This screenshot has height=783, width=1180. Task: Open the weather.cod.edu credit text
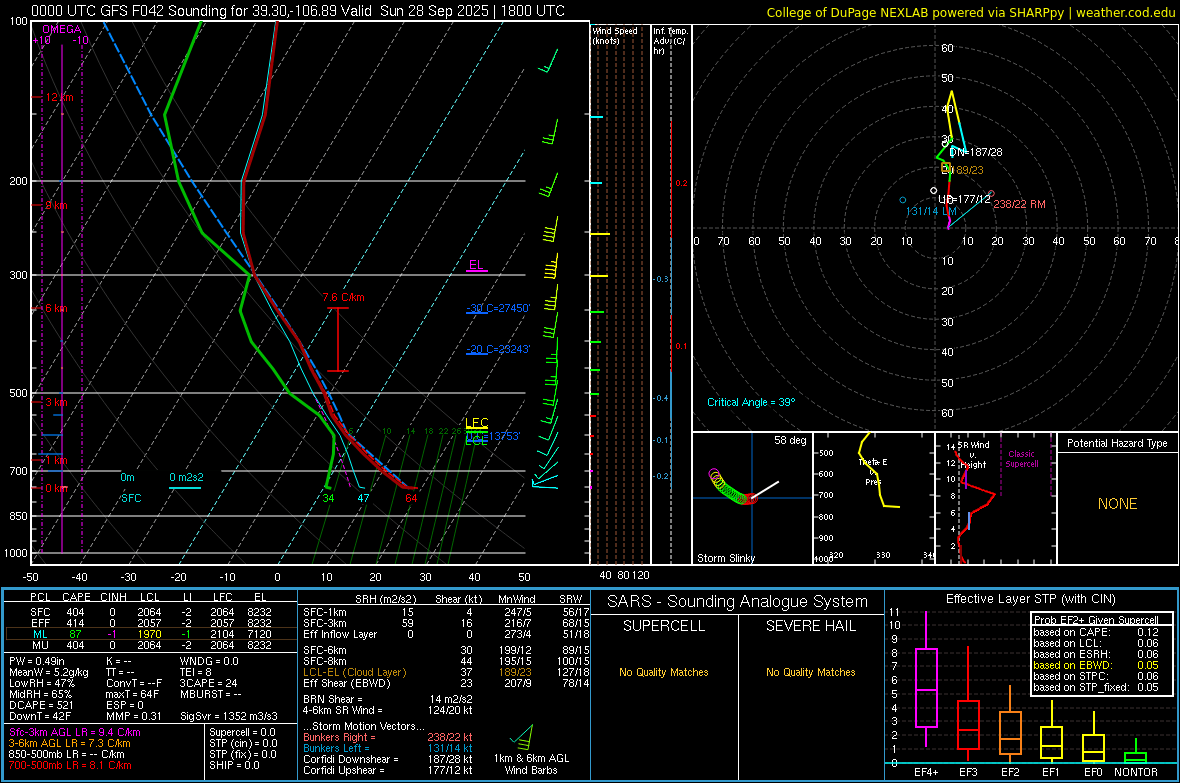pos(970,12)
